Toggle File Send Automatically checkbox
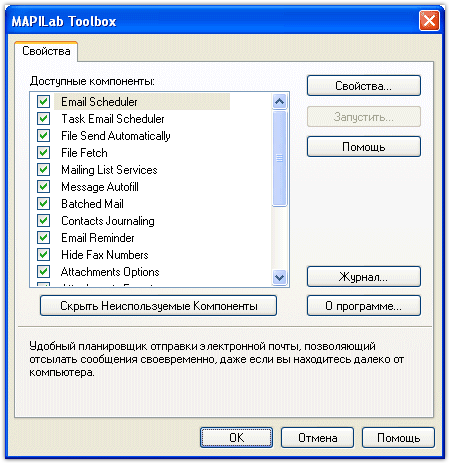This screenshot has height=464, width=450. (x=43, y=135)
